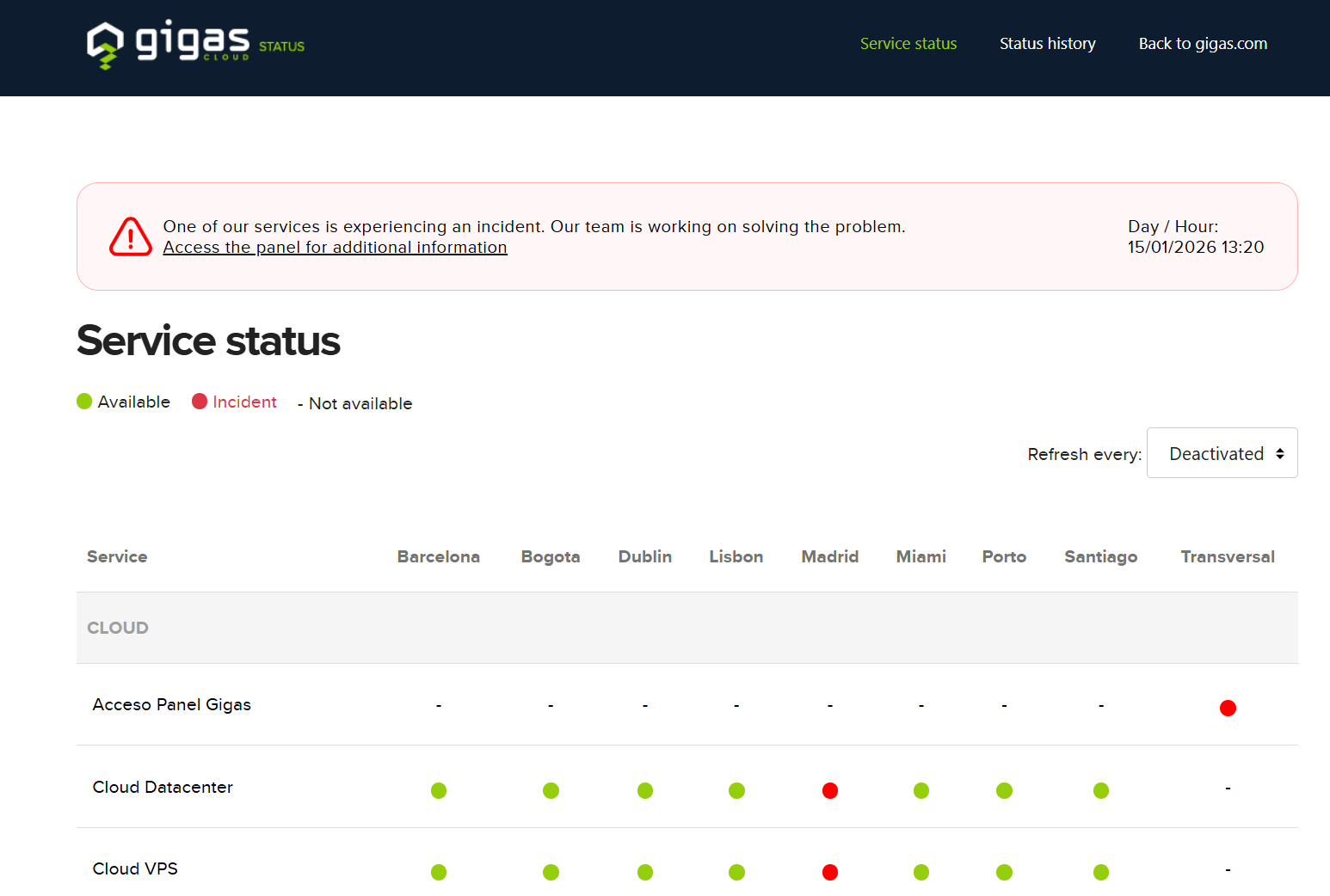1330x896 pixels.
Task: Click the Madrid column header
Action: pos(829,556)
